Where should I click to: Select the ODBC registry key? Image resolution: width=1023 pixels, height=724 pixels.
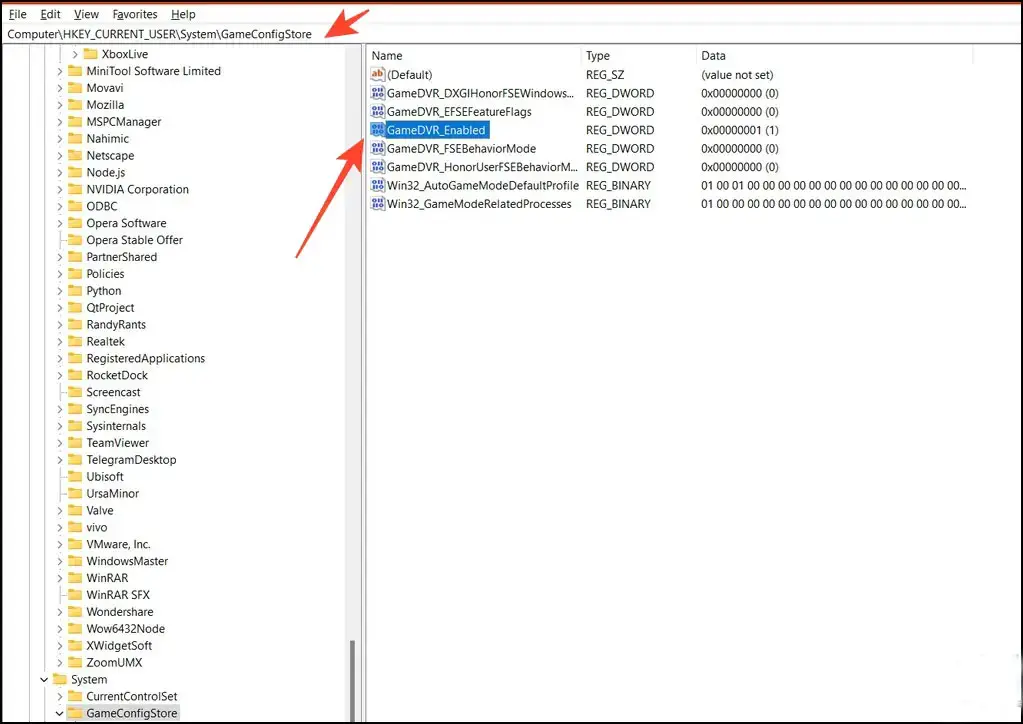pyautogui.click(x=102, y=206)
